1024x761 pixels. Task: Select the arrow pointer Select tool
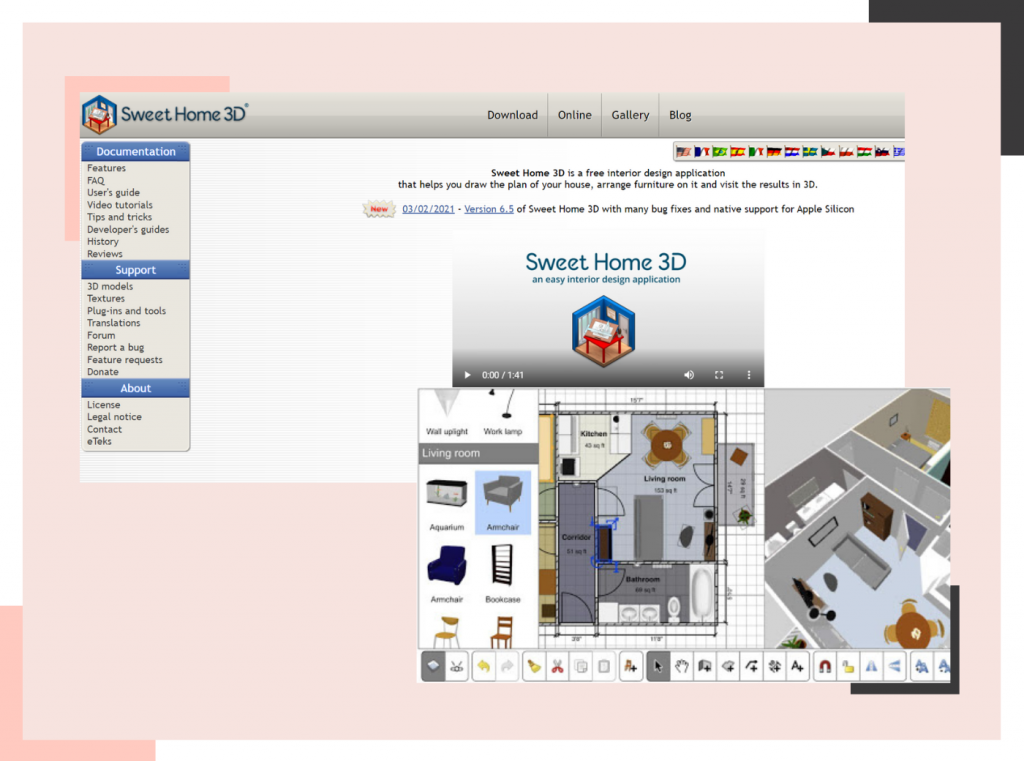click(x=658, y=667)
